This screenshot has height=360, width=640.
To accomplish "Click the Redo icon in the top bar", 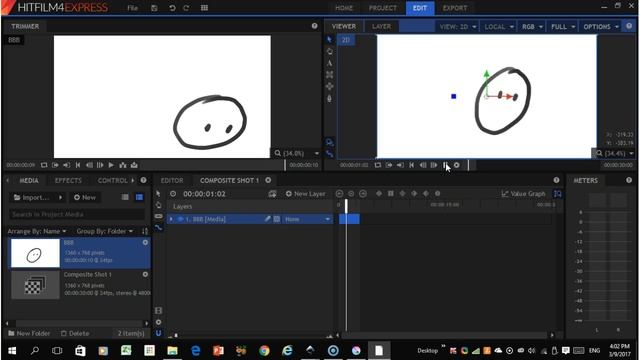I will [x=186, y=8].
